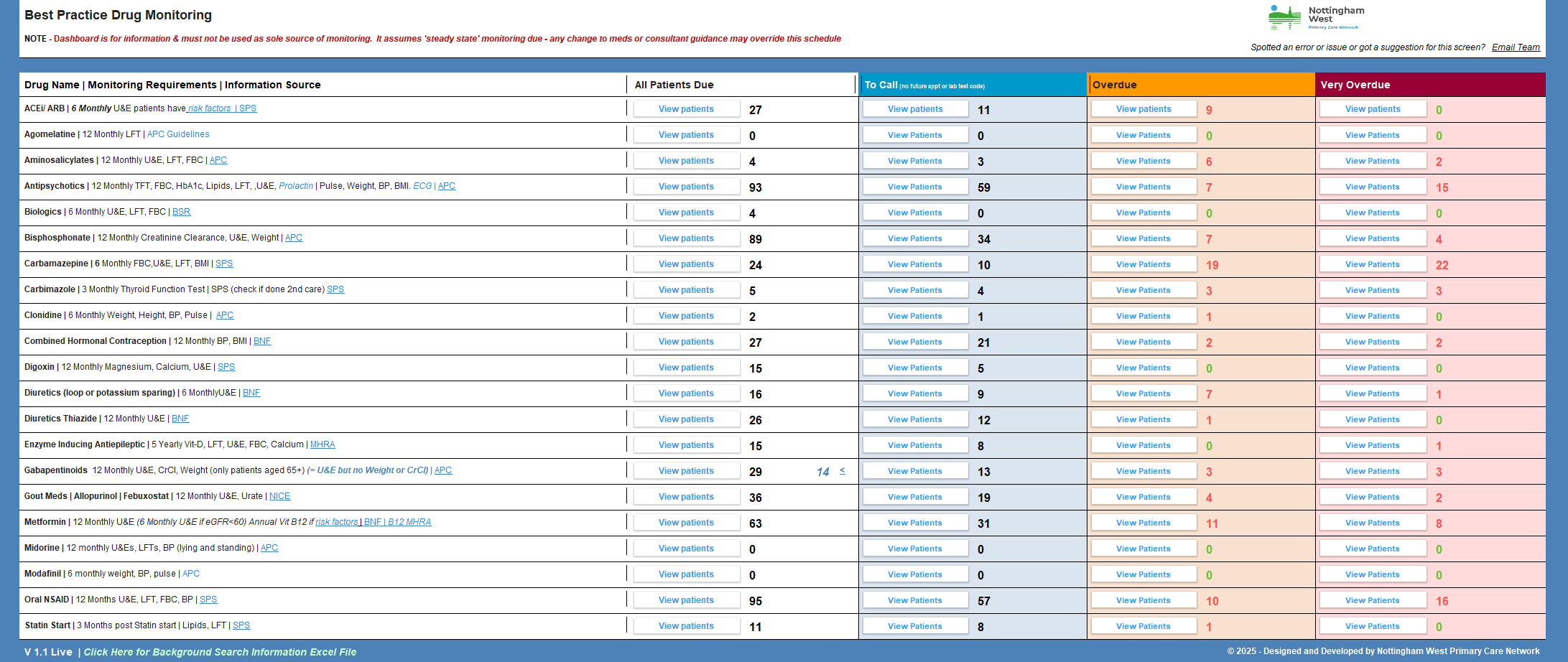Open NICE link for Gout Meds

(279, 496)
